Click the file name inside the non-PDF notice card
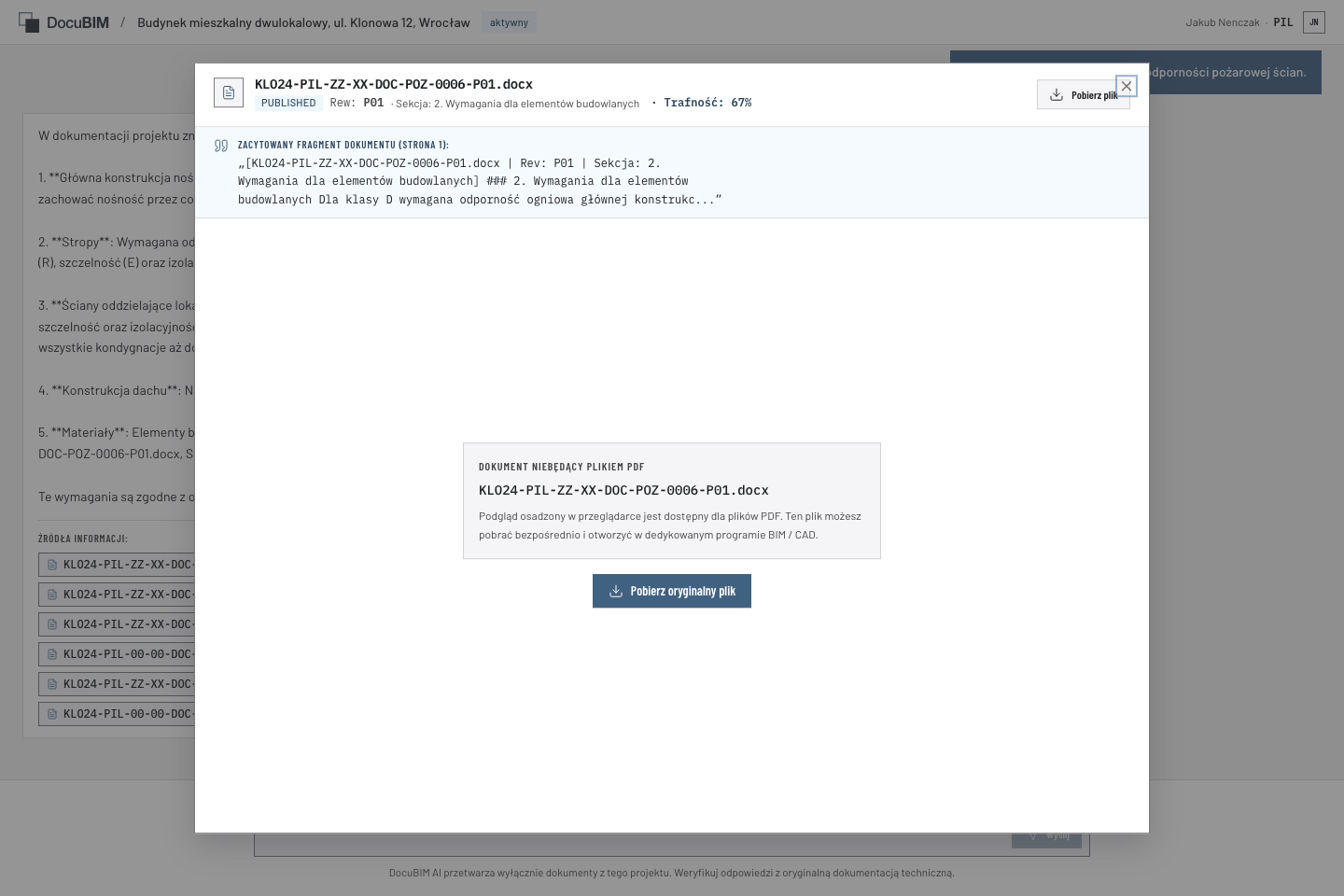Viewport: 1344px width, 896px height. tap(623, 490)
